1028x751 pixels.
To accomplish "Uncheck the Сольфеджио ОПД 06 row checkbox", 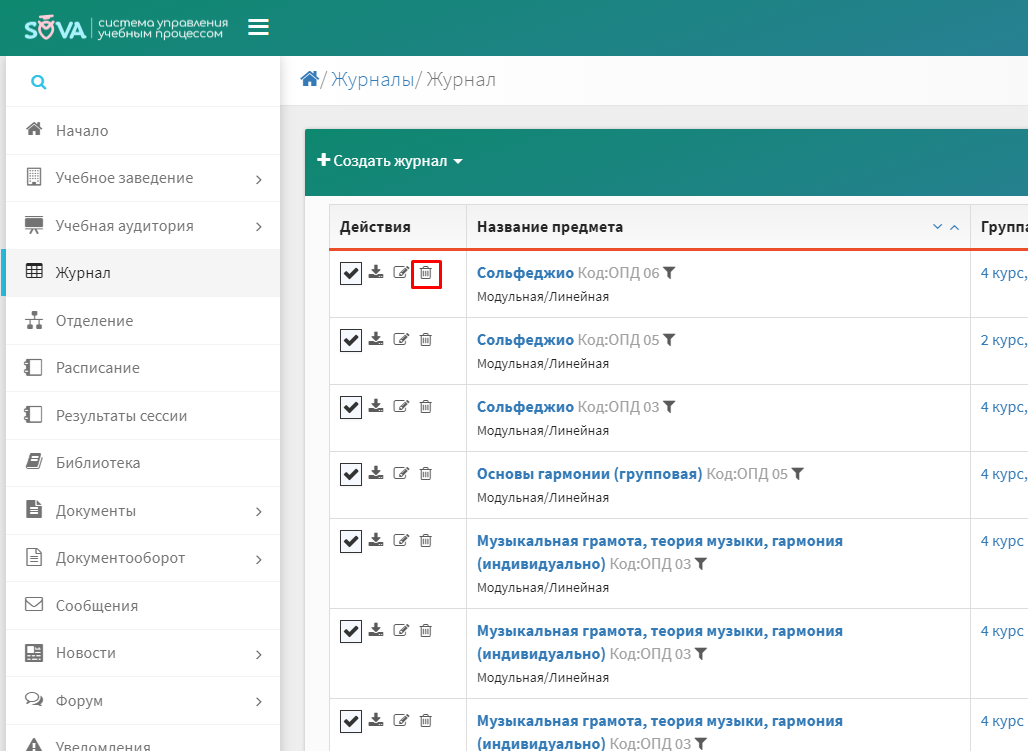I will (351, 273).
